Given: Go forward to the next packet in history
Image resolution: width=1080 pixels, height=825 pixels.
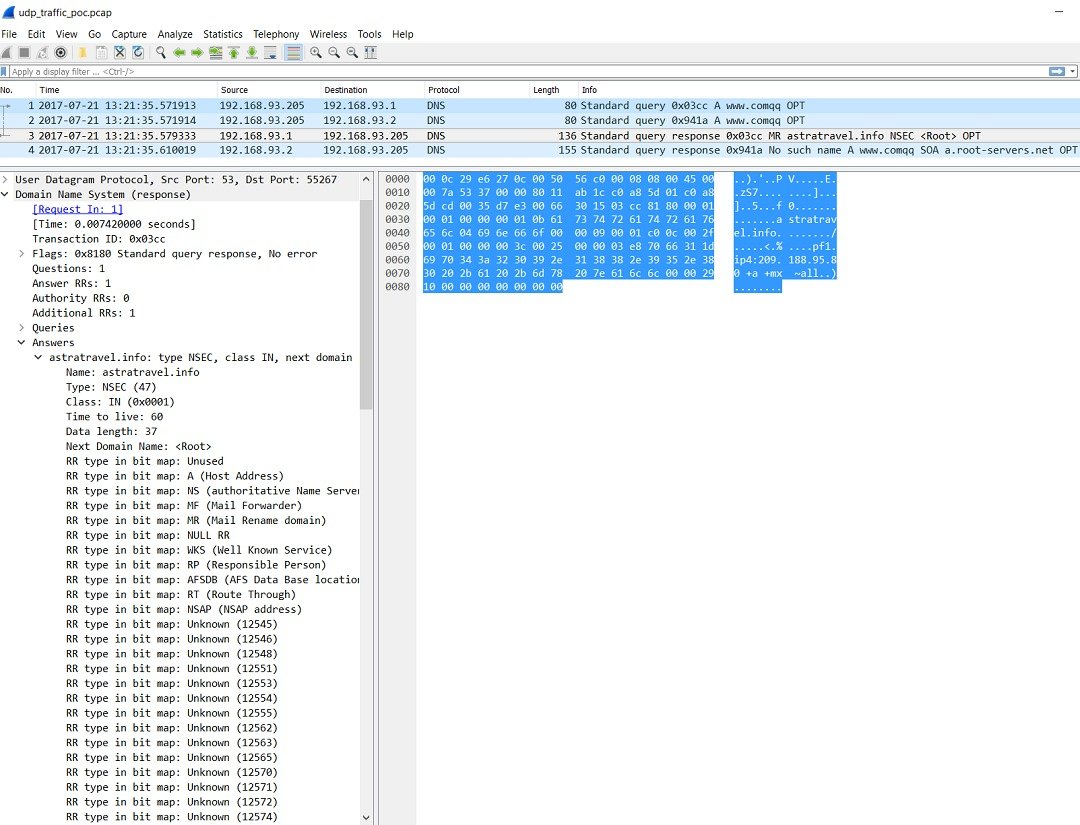Looking at the screenshot, I should (197, 52).
